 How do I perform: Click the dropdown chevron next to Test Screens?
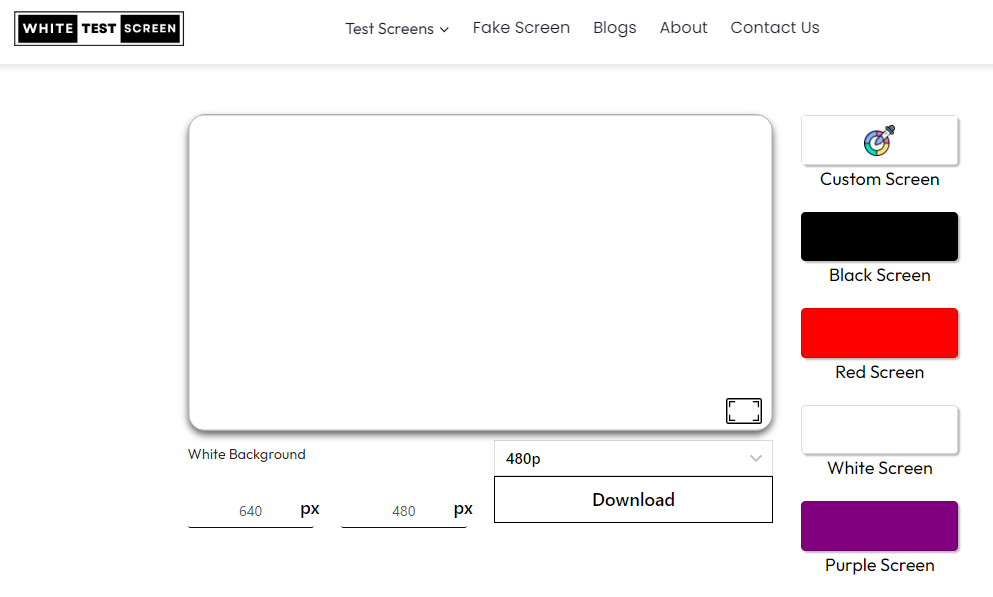(x=443, y=29)
